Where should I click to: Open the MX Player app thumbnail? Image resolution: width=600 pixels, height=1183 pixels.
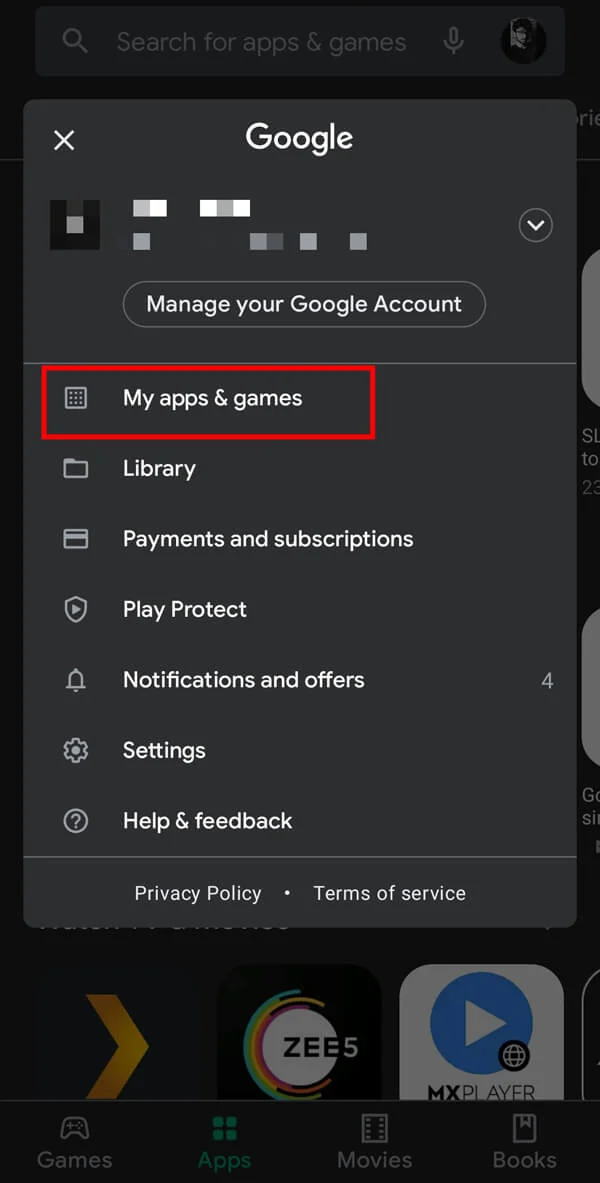482,1030
